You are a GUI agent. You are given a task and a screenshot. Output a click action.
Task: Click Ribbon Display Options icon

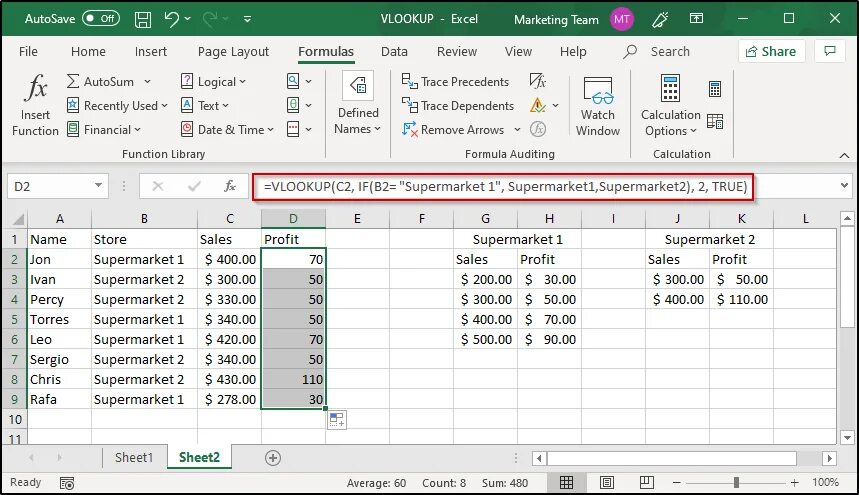(x=696, y=19)
